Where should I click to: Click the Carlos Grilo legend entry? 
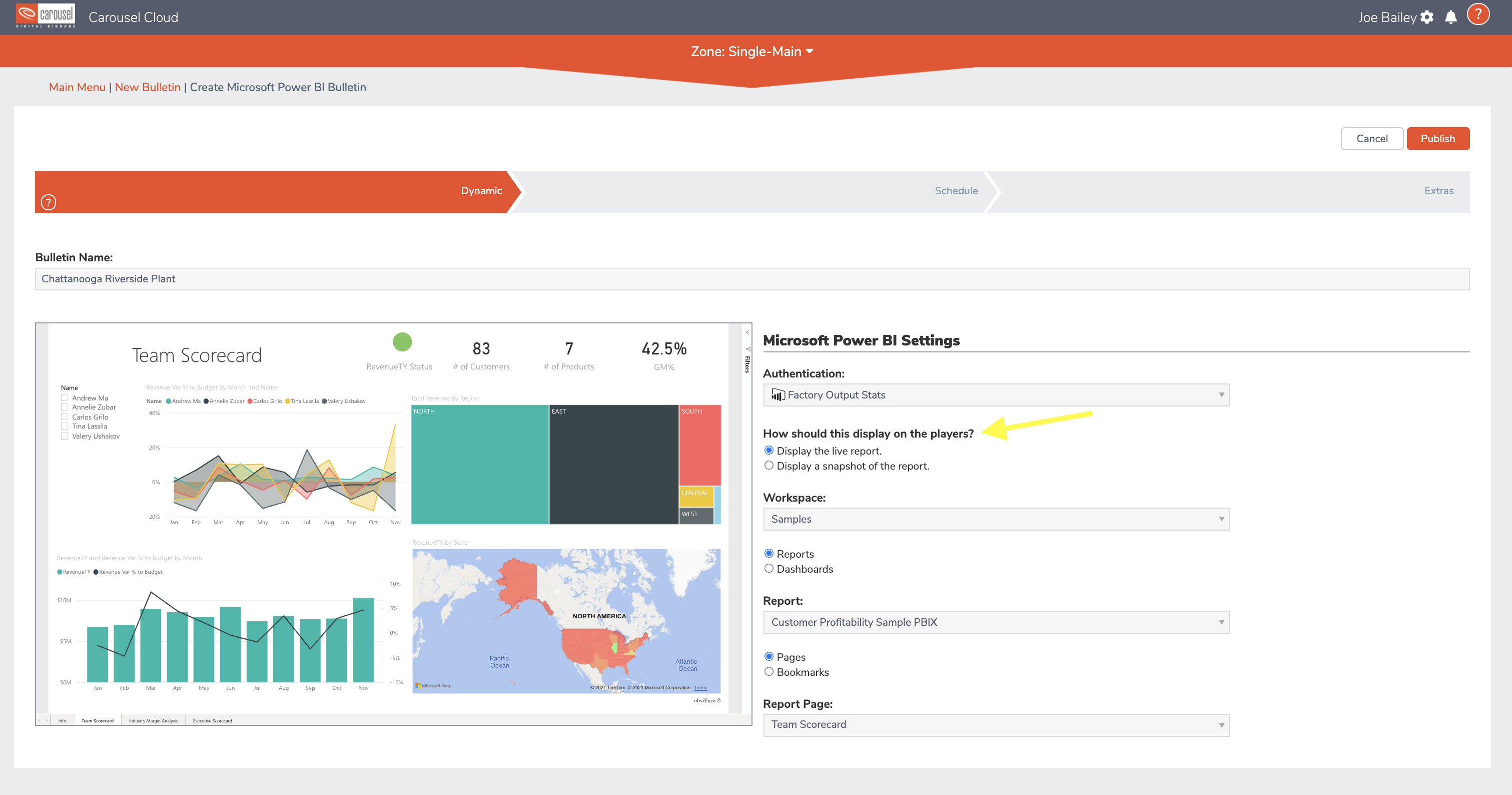(x=265, y=401)
